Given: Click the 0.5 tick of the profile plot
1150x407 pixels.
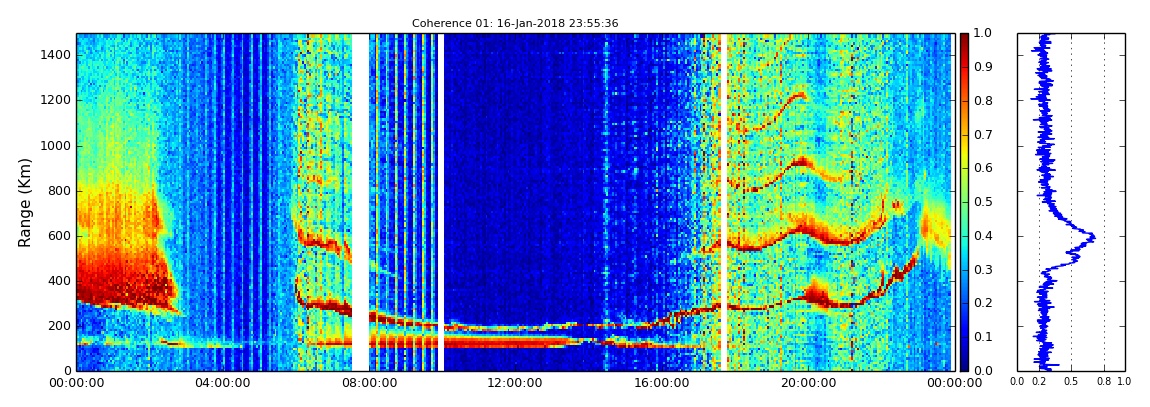Looking at the screenshot, I should coord(1072,381).
